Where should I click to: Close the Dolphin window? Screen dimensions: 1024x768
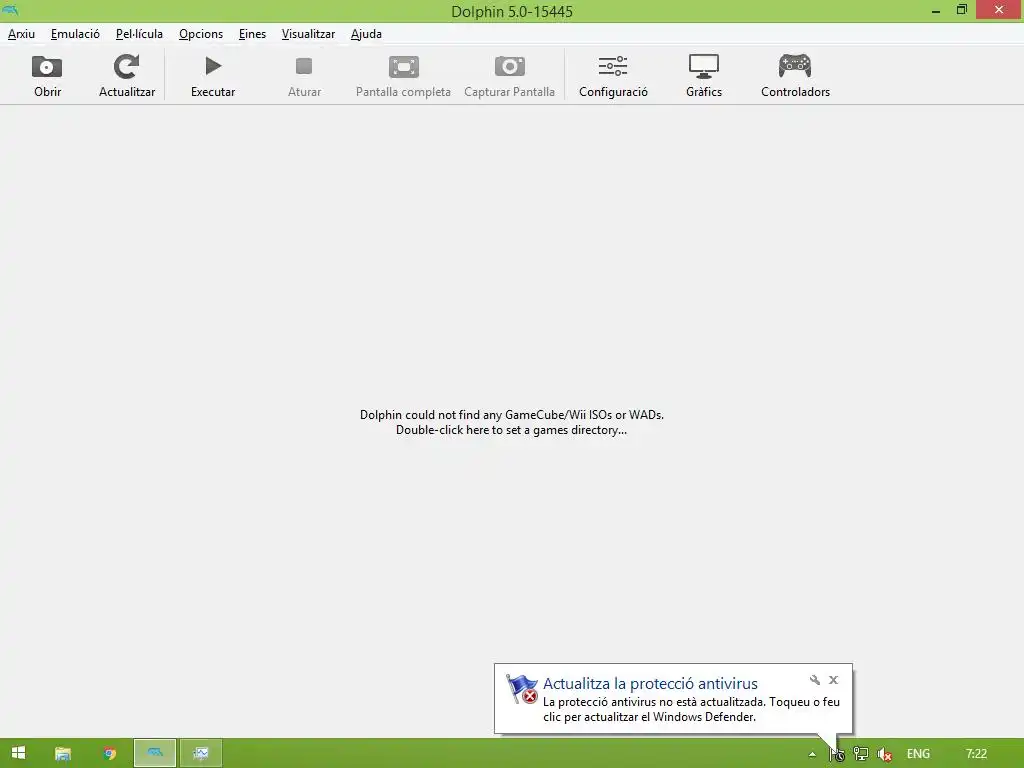(x=999, y=10)
